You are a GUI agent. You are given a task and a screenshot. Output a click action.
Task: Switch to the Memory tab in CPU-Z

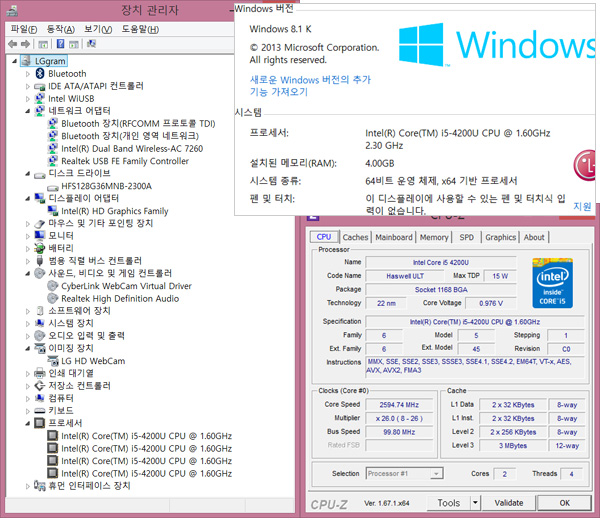click(434, 237)
